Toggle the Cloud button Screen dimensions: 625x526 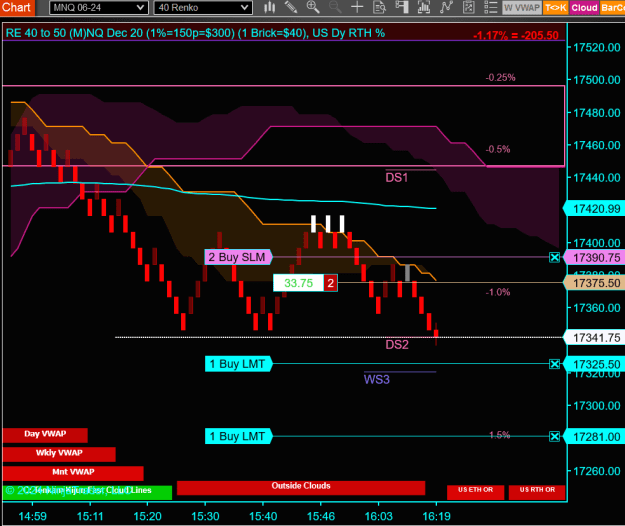(x=584, y=8)
